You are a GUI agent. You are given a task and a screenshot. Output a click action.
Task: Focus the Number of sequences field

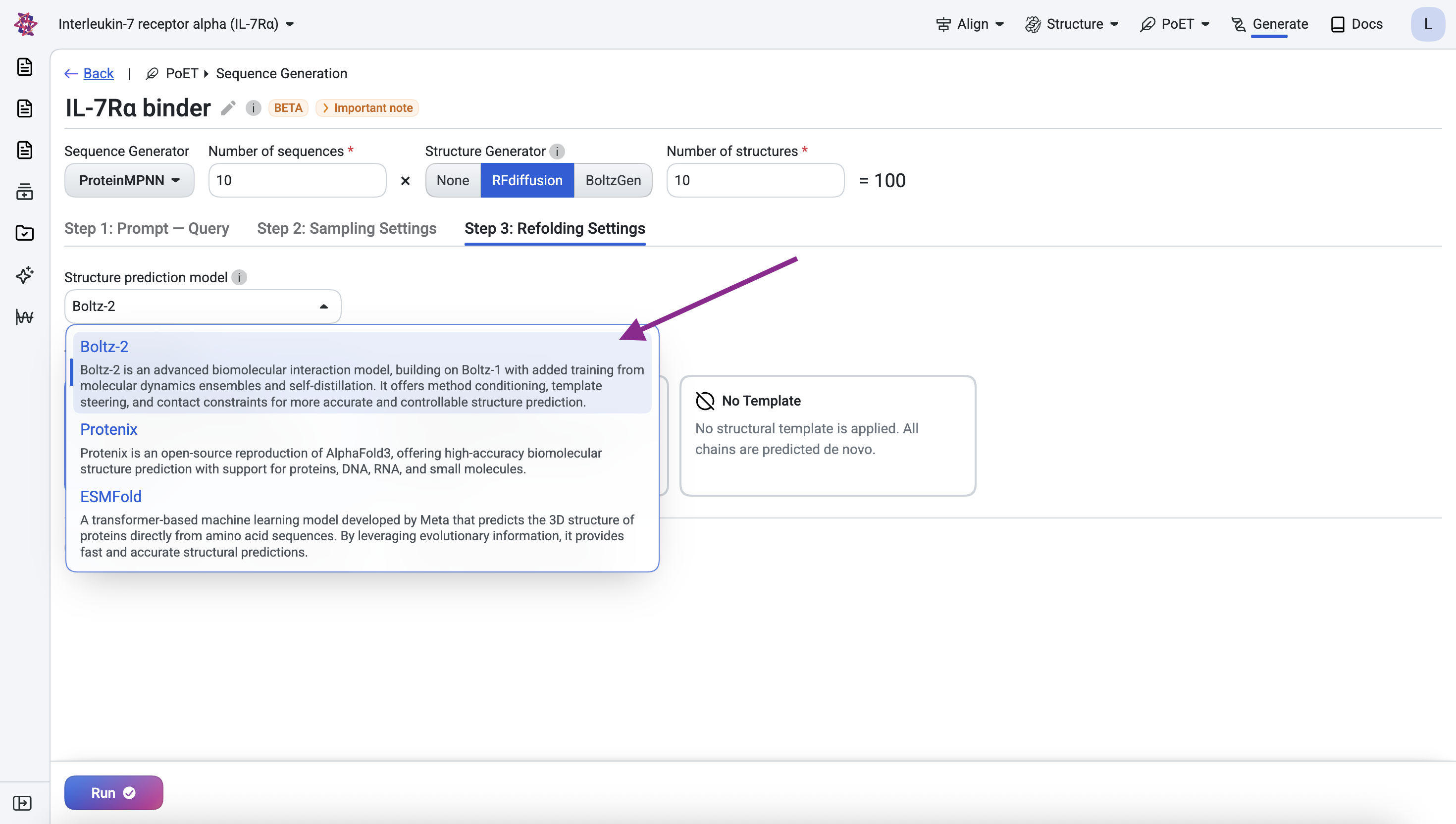tap(297, 181)
